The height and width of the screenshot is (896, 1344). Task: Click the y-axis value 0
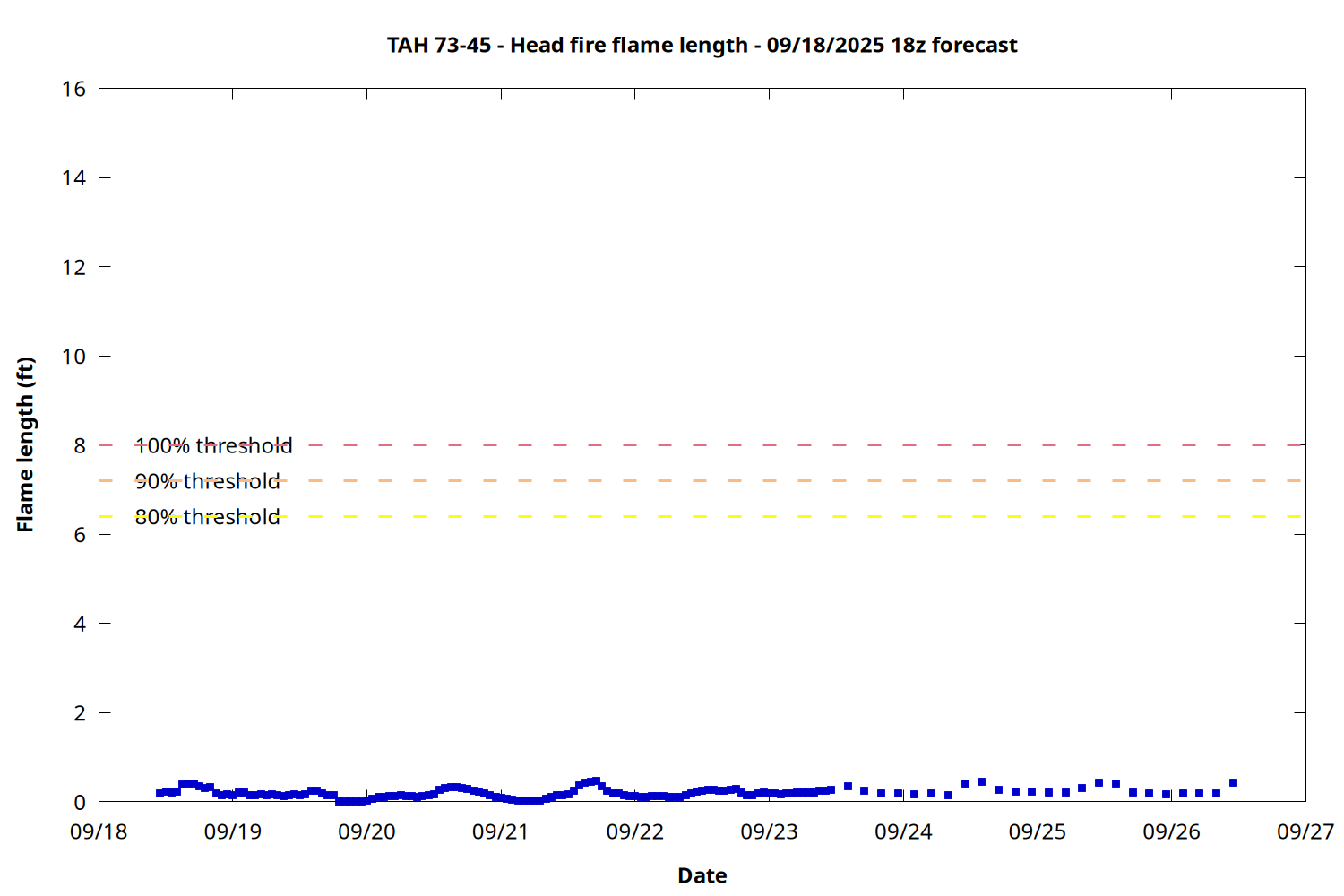click(80, 802)
